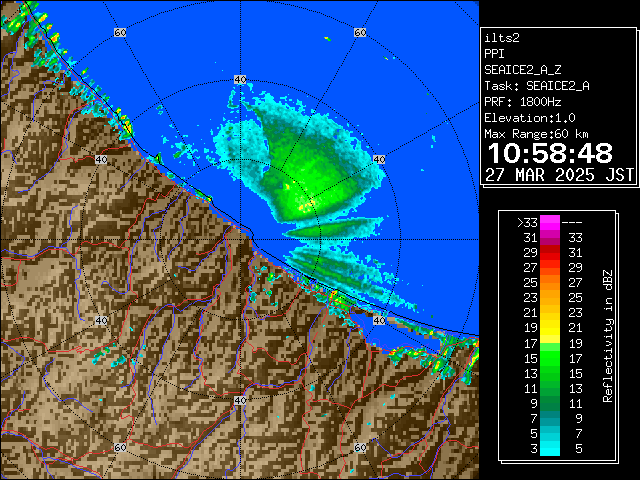Viewport: 640px width, 480px height.
Task: Pick the magenta swatch beside >33
Action: click(550, 222)
